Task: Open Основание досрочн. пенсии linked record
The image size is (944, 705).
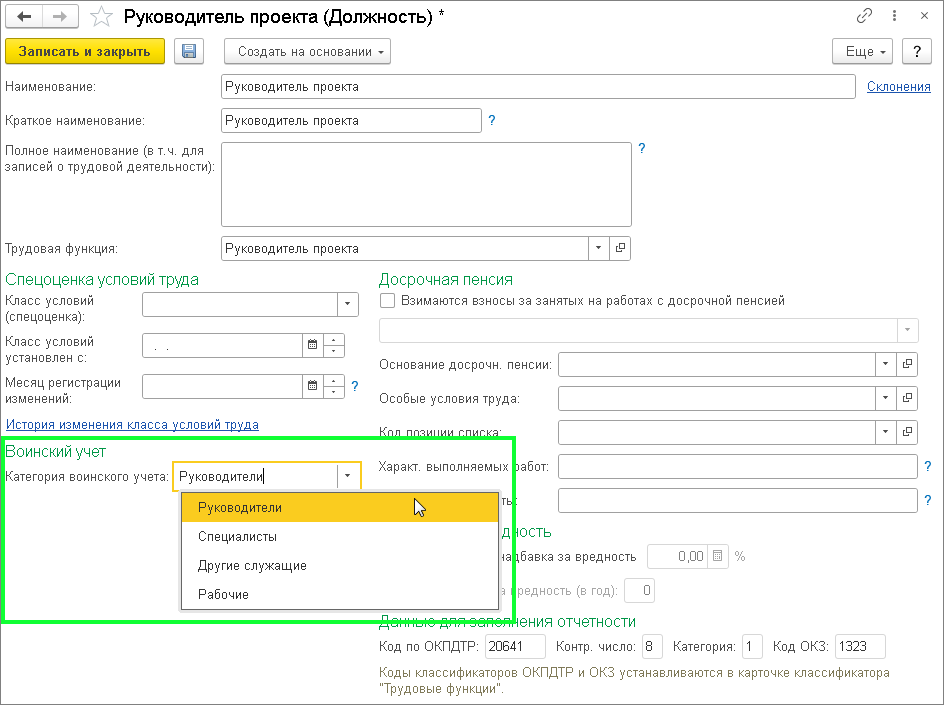Action: [x=907, y=365]
